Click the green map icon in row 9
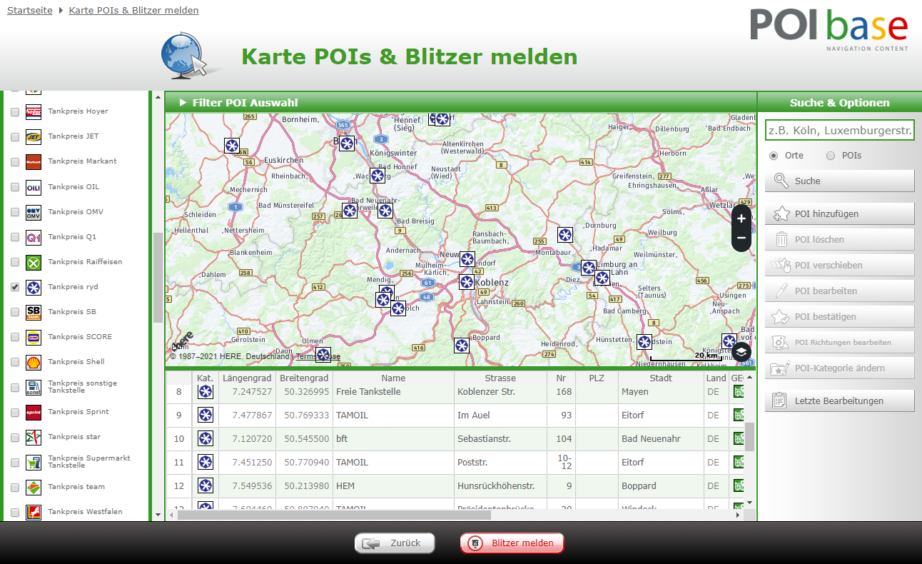Screen dimensions: 922x564 [739, 415]
